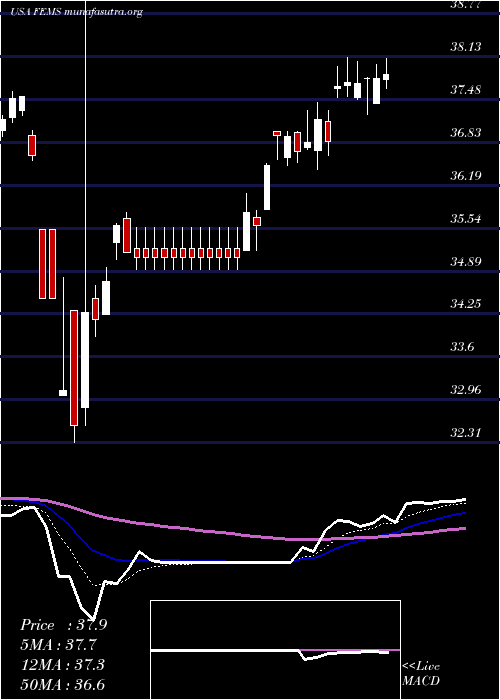Click the 35.54 price axis label
Viewport: 500px width, 700px height.
click(x=466, y=219)
